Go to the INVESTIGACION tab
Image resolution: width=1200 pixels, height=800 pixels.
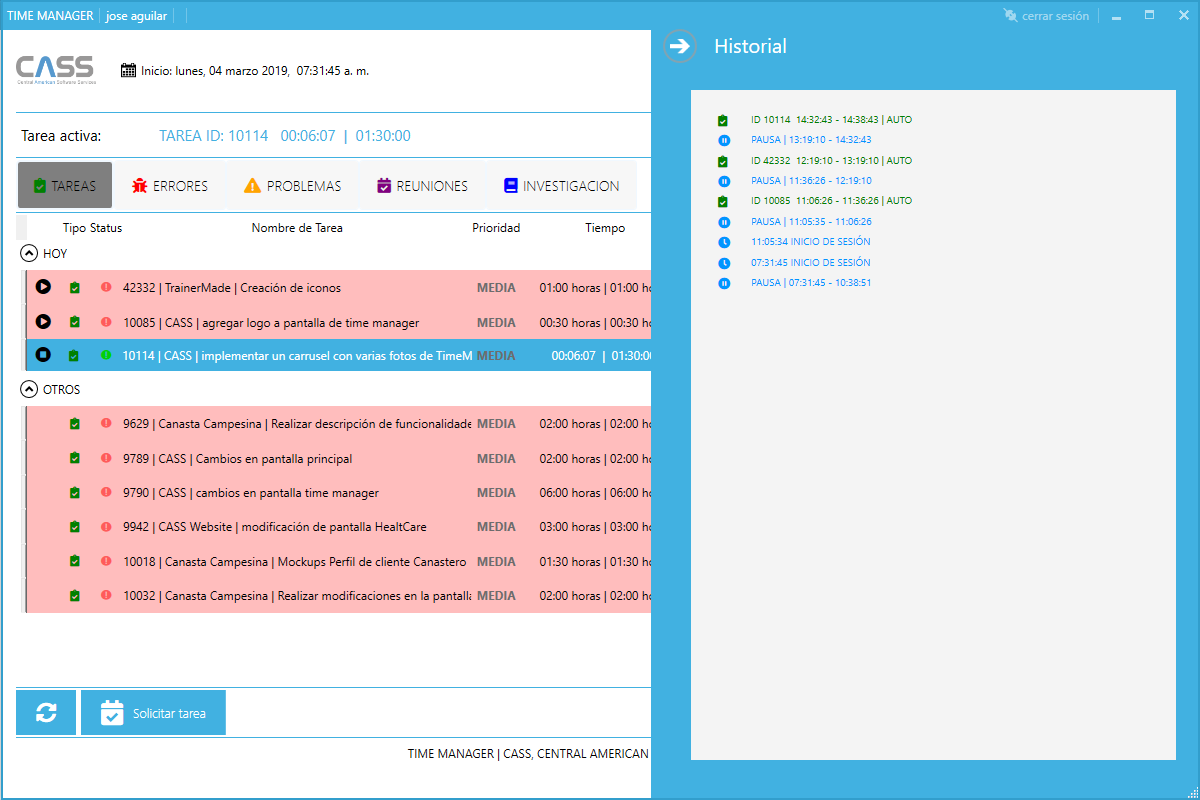(561, 186)
